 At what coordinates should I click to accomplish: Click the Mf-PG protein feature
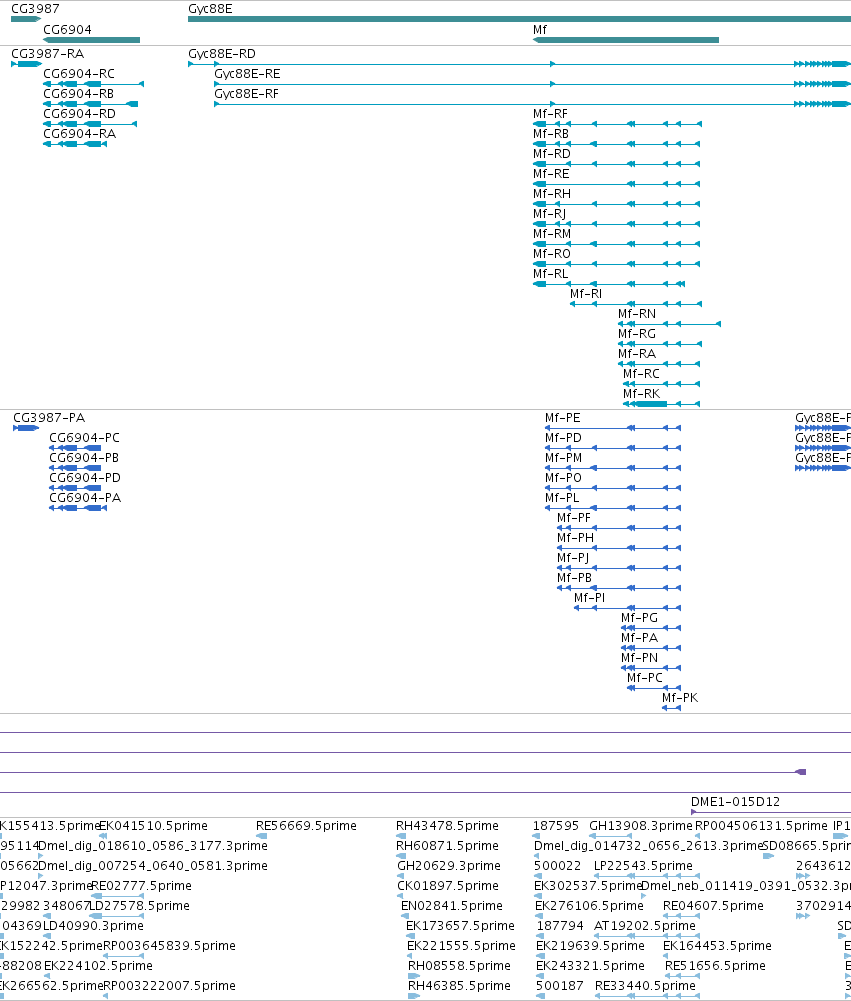click(651, 628)
